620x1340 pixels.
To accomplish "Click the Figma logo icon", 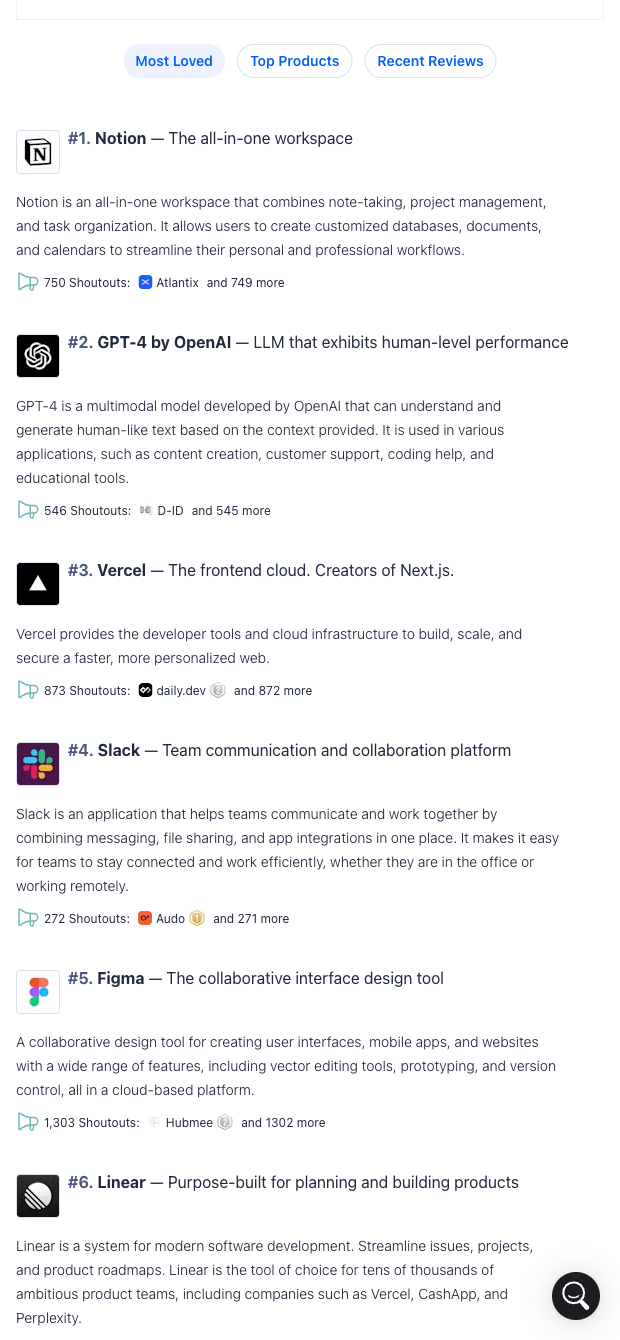I will pyautogui.click(x=38, y=992).
